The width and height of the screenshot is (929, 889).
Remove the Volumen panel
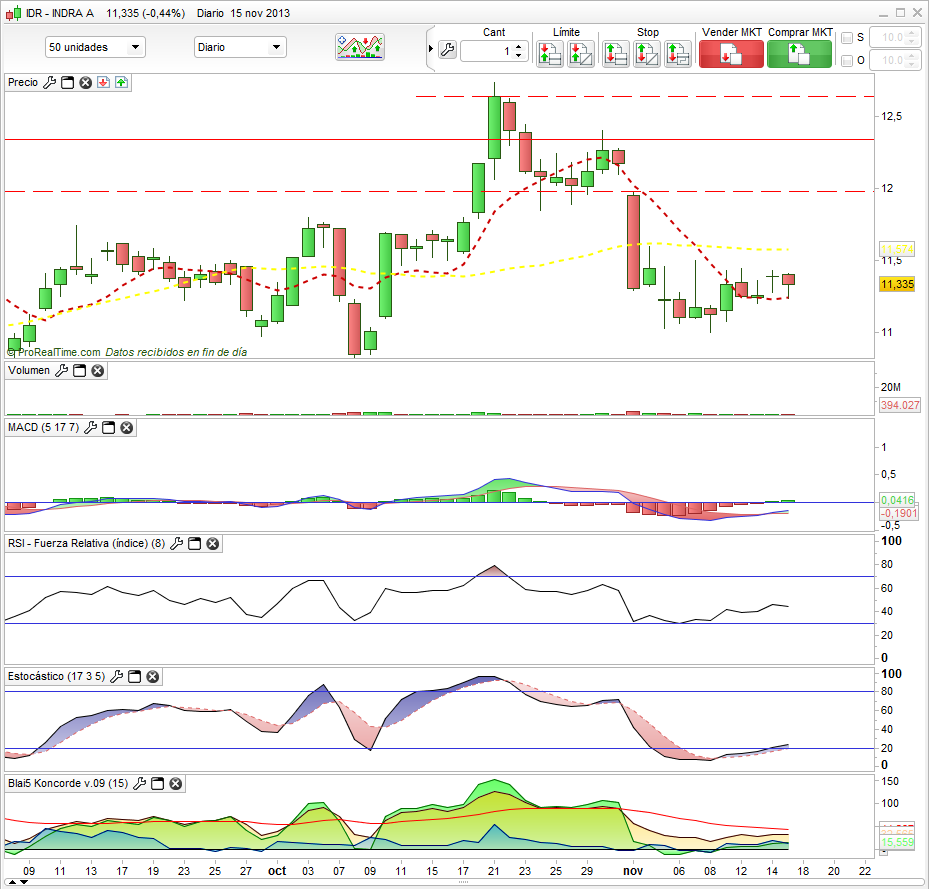[97, 371]
